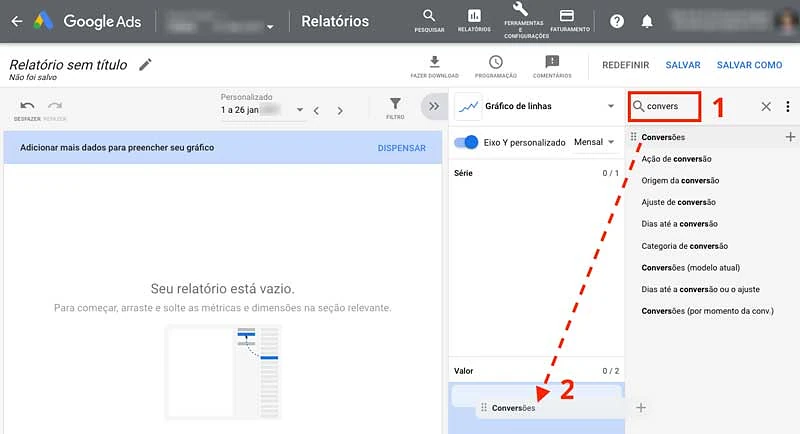The height and width of the screenshot is (434, 800).
Task: Open Comentários feedback icon
Action: (552, 67)
